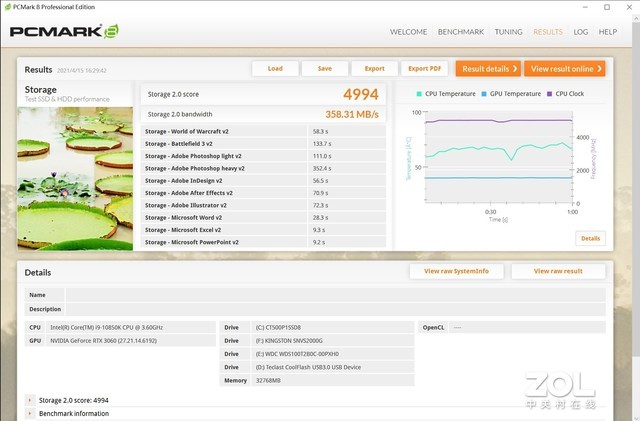The height and width of the screenshot is (421, 640).
Task: Click the bandwidth value 358.31 MB/s
Action: pos(352,114)
